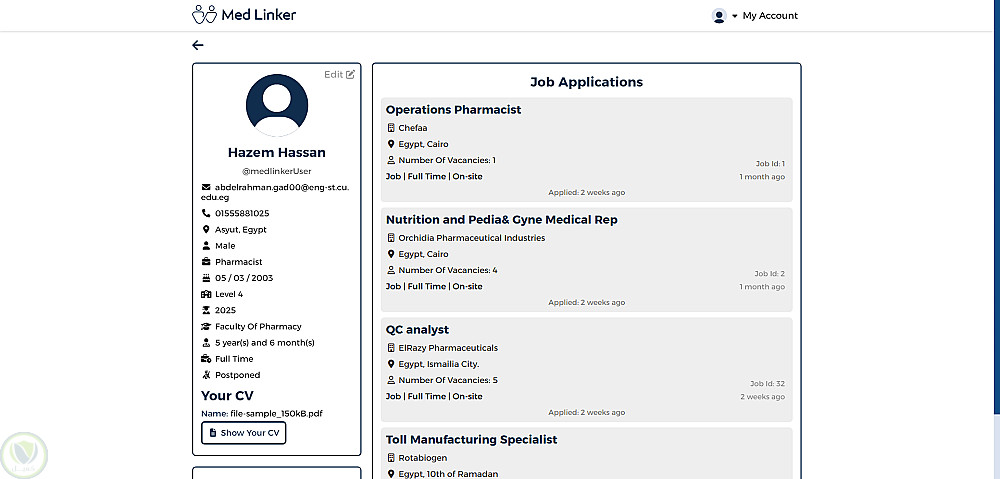Open Nutrition and Pedia& Gyne Medical Rep job
The image size is (1000, 479).
(501, 220)
